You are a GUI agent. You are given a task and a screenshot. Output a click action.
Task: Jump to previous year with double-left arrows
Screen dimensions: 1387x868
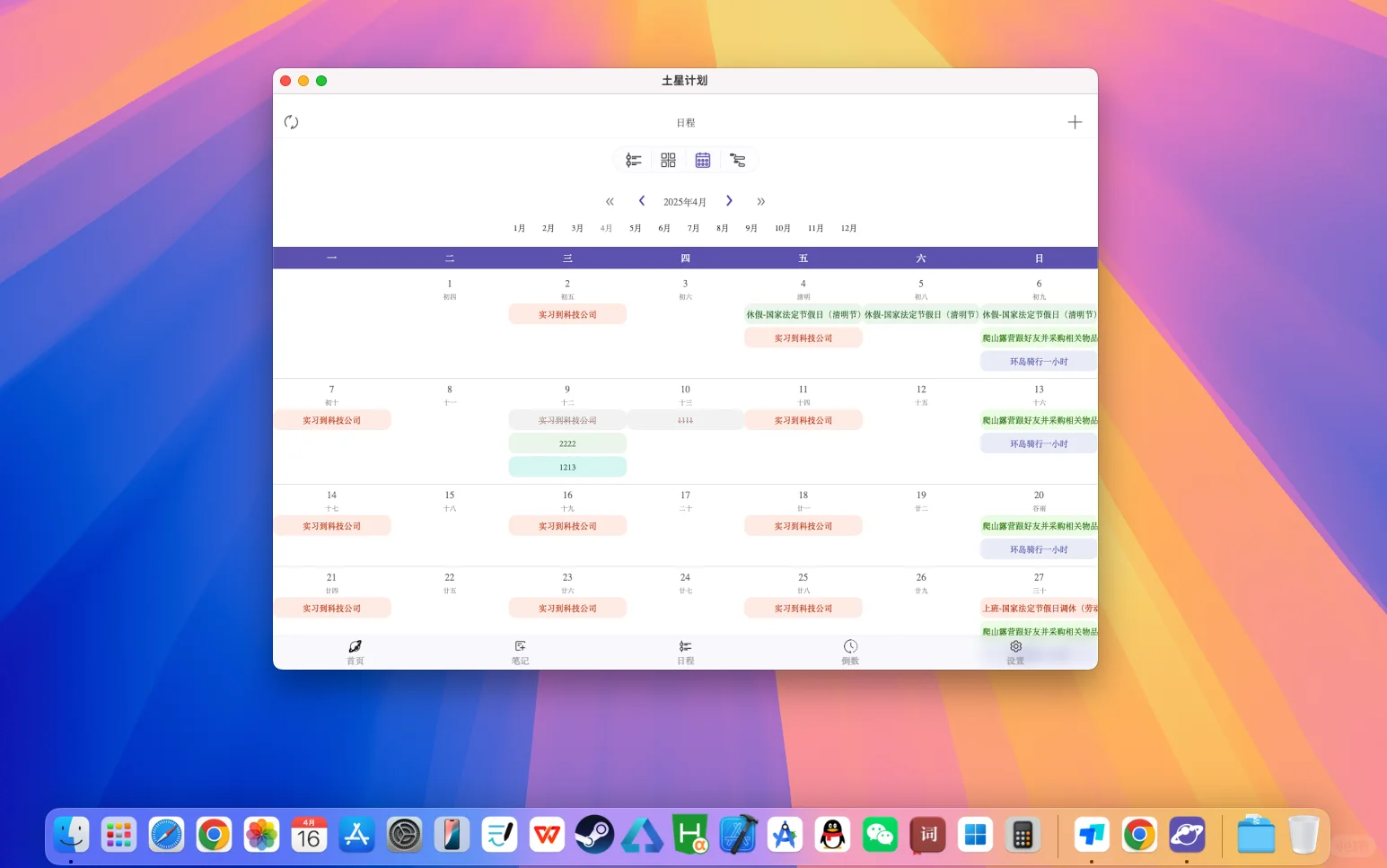pyautogui.click(x=610, y=201)
